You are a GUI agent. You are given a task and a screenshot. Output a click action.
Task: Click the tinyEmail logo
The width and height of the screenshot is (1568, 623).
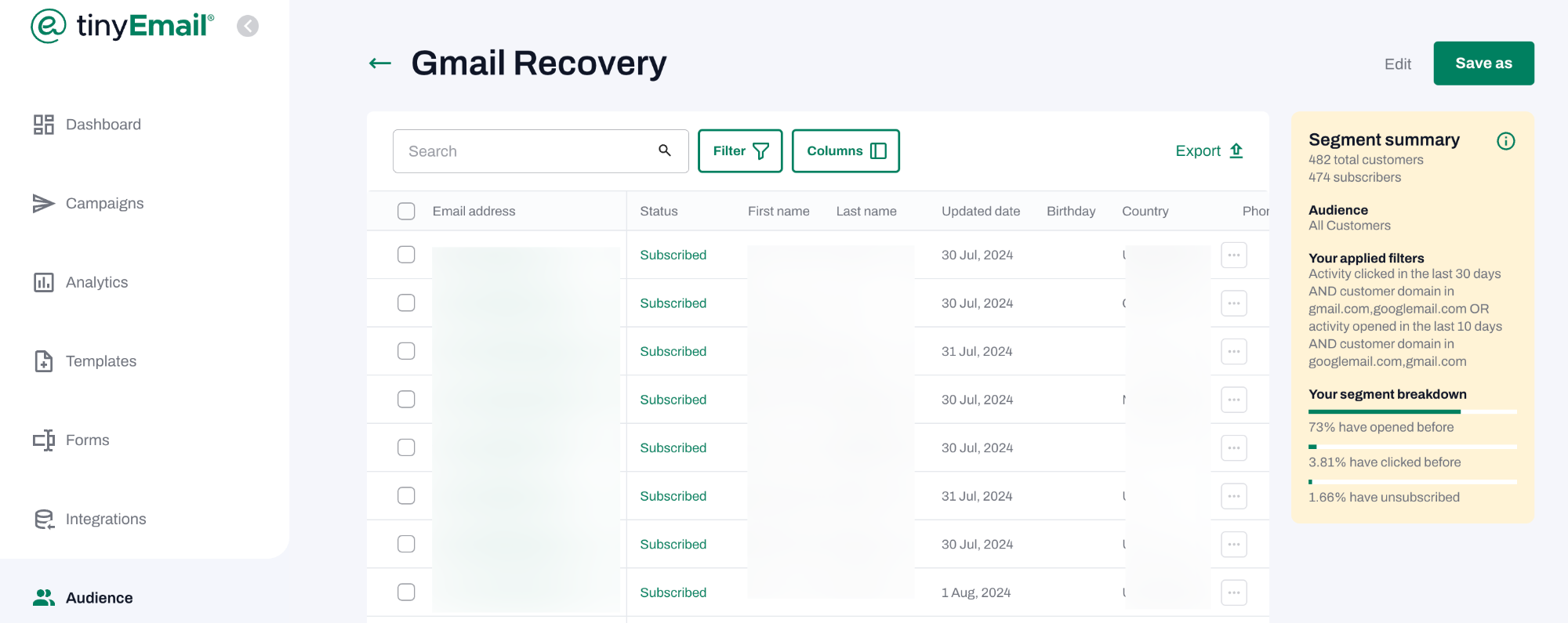pos(122,26)
